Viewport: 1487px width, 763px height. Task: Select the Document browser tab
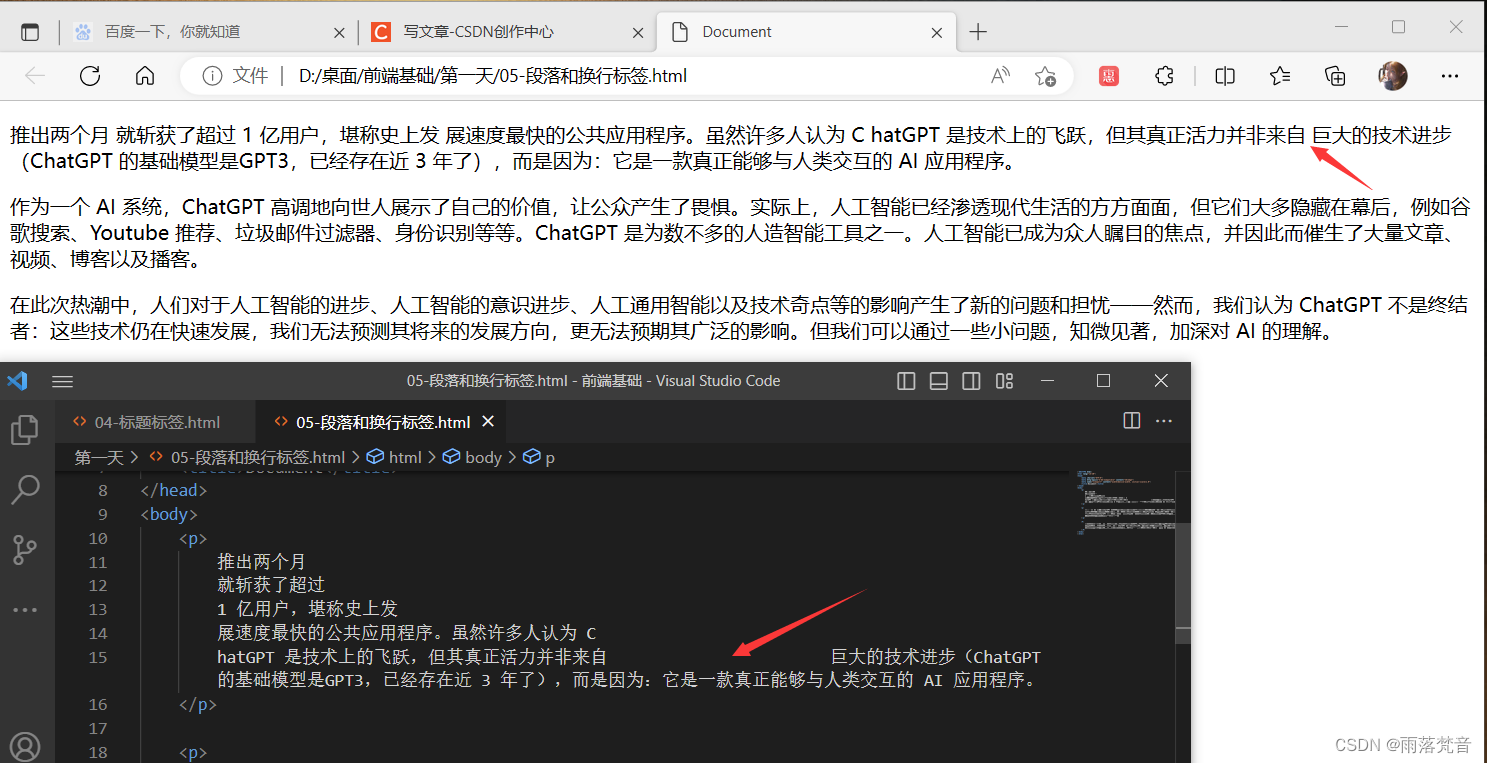805,32
